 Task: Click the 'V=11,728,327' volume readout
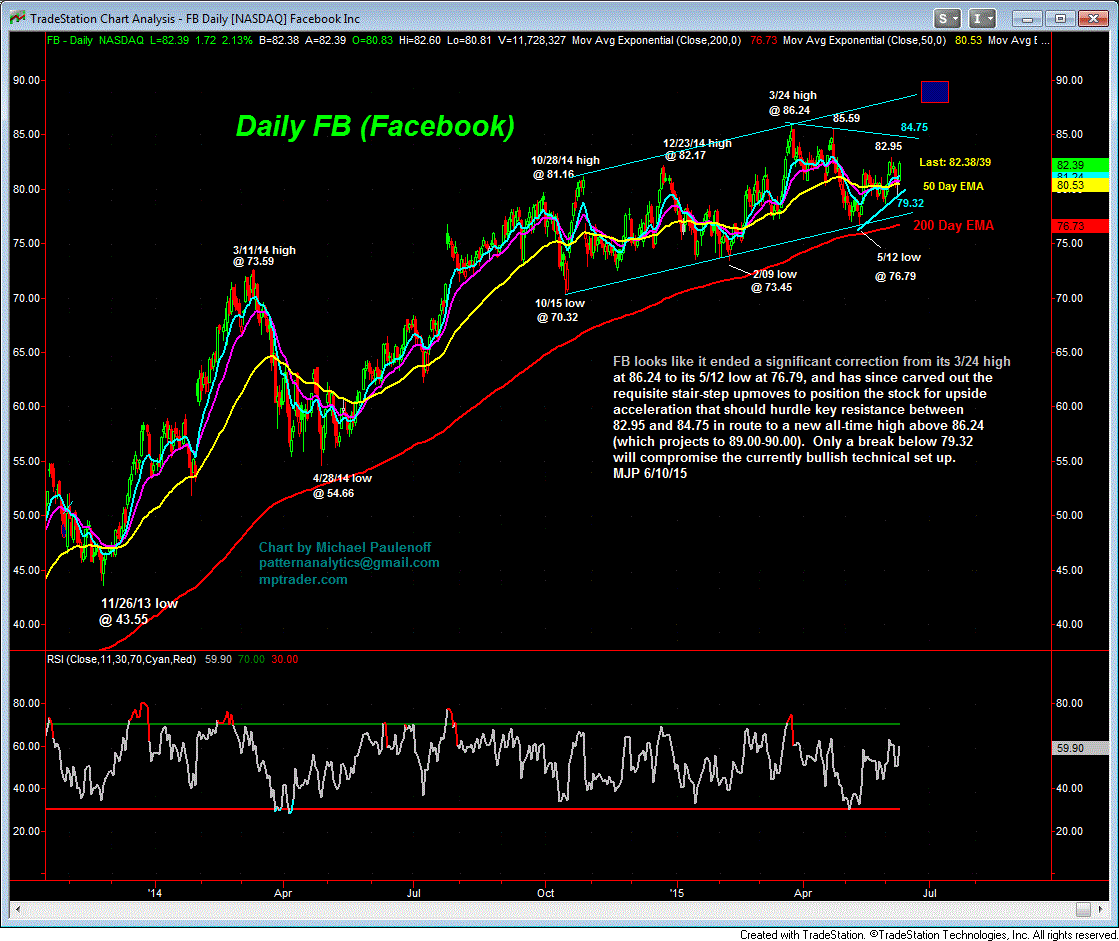pos(532,41)
